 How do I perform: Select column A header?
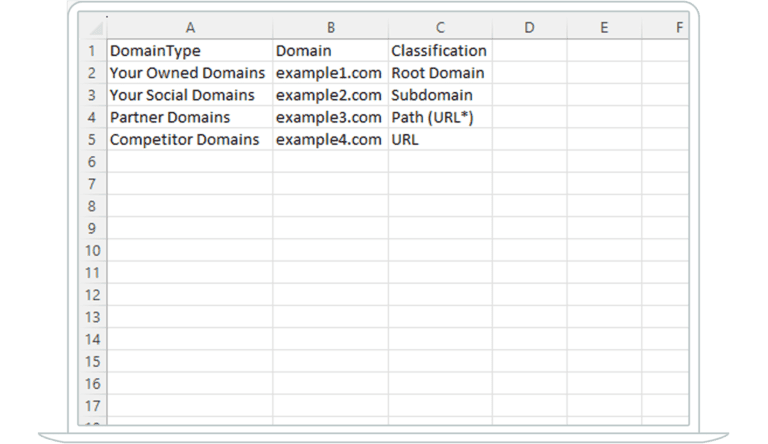(x=190, y=27)
